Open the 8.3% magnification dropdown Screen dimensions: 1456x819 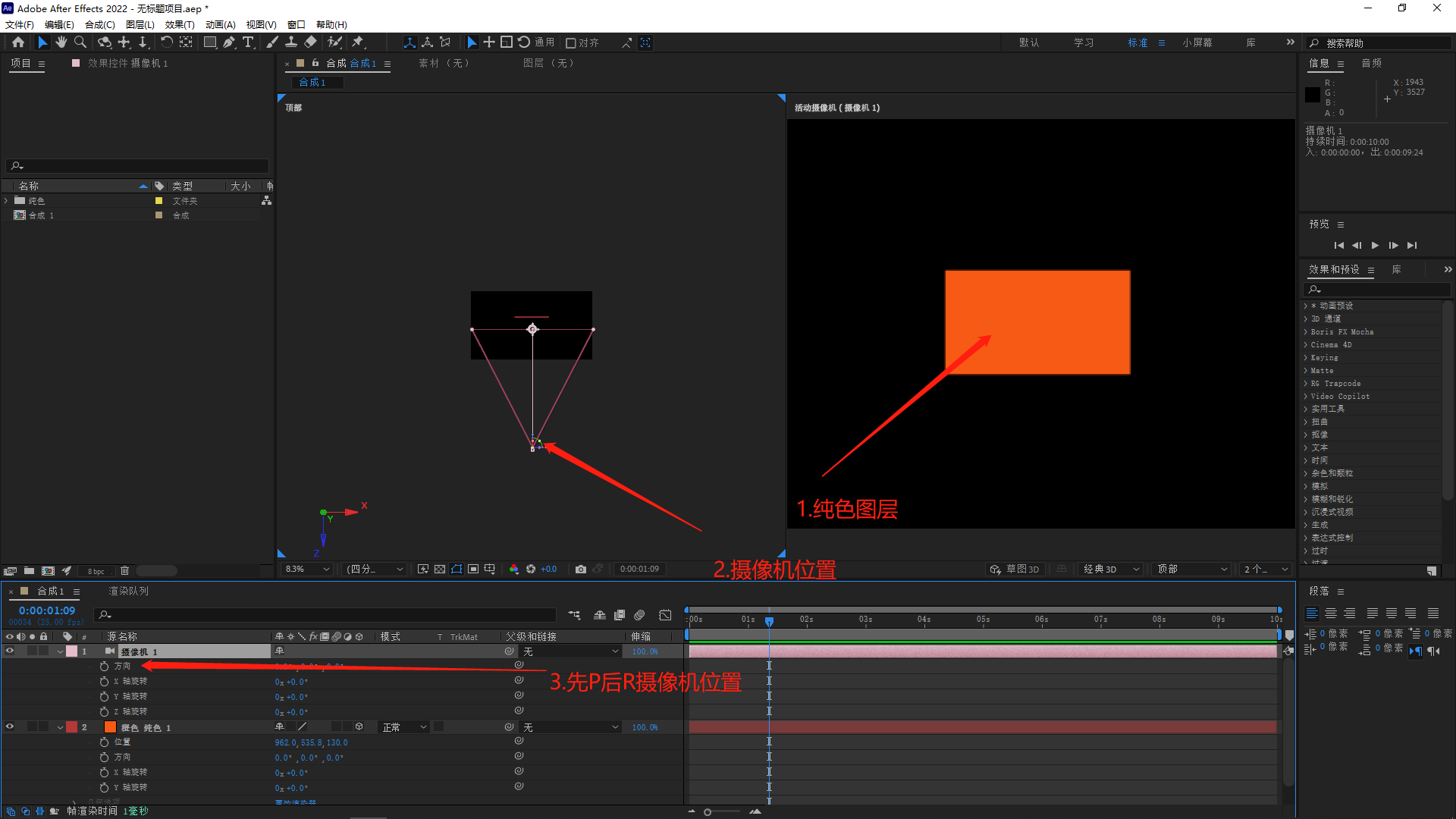[307, 570]
